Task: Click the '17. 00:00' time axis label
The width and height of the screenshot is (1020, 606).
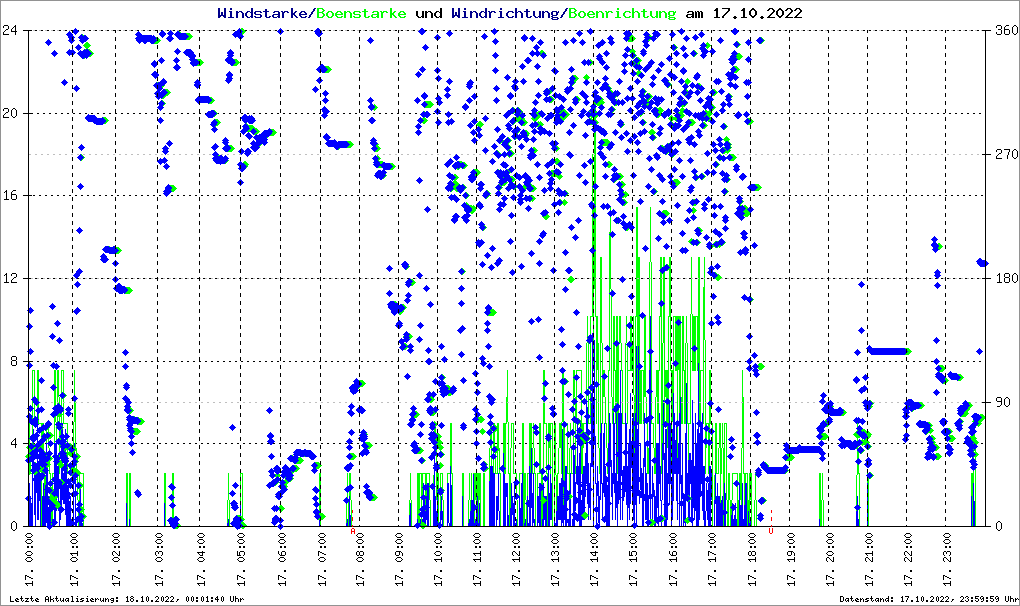Action: click(29, 559)
